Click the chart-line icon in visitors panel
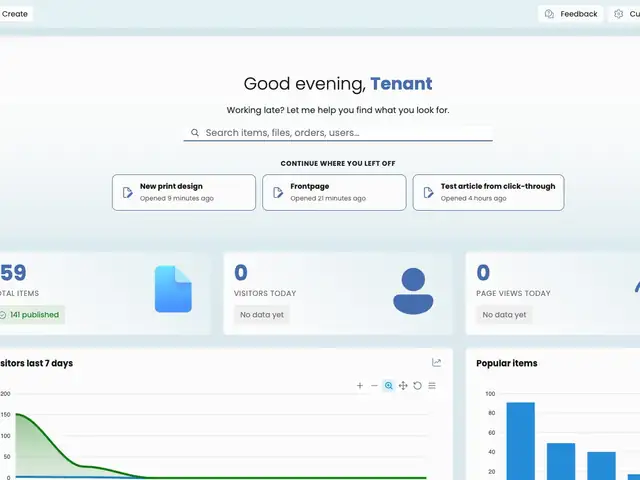 pyautogui.click(x=436, y=362)
